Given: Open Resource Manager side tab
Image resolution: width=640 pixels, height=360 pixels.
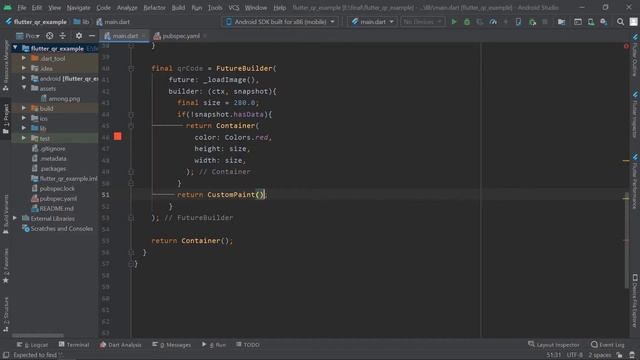Looking at the screenshot, I should 5,66.
